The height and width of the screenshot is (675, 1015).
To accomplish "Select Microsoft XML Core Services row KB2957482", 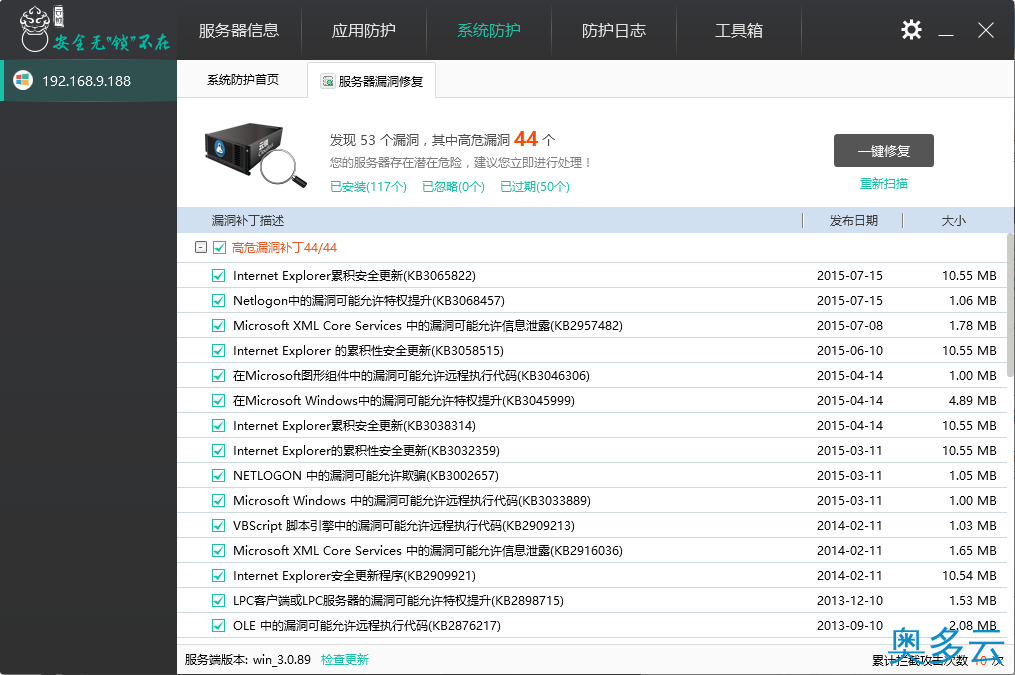I will tap(592, 326).
